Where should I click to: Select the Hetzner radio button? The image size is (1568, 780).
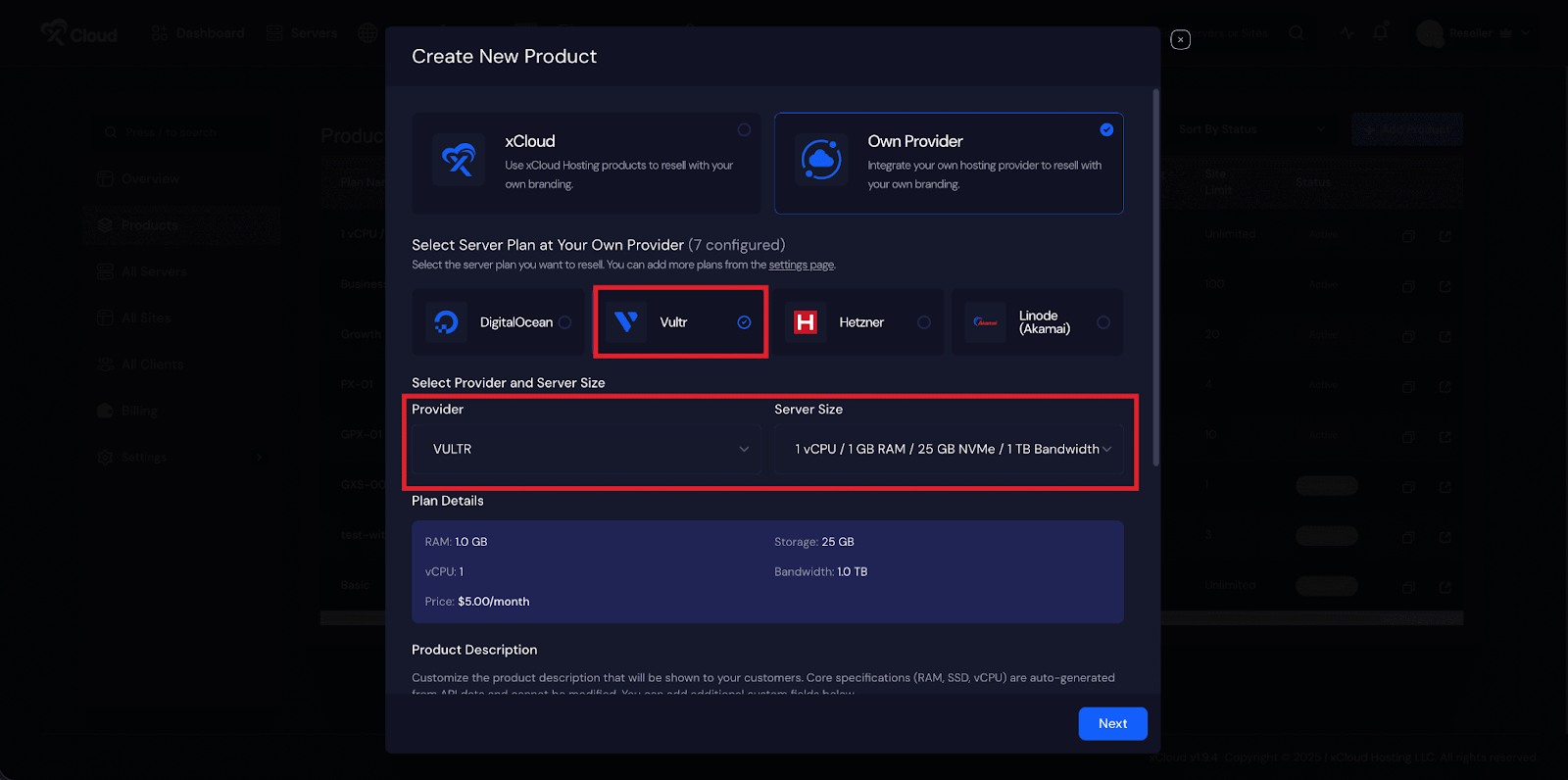tap(923, 322)
